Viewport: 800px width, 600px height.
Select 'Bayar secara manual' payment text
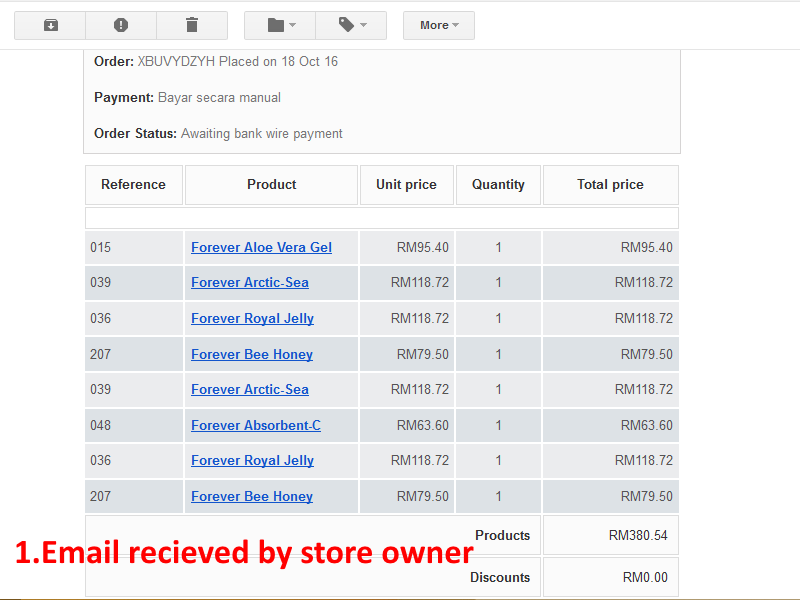tap(219, 97)
